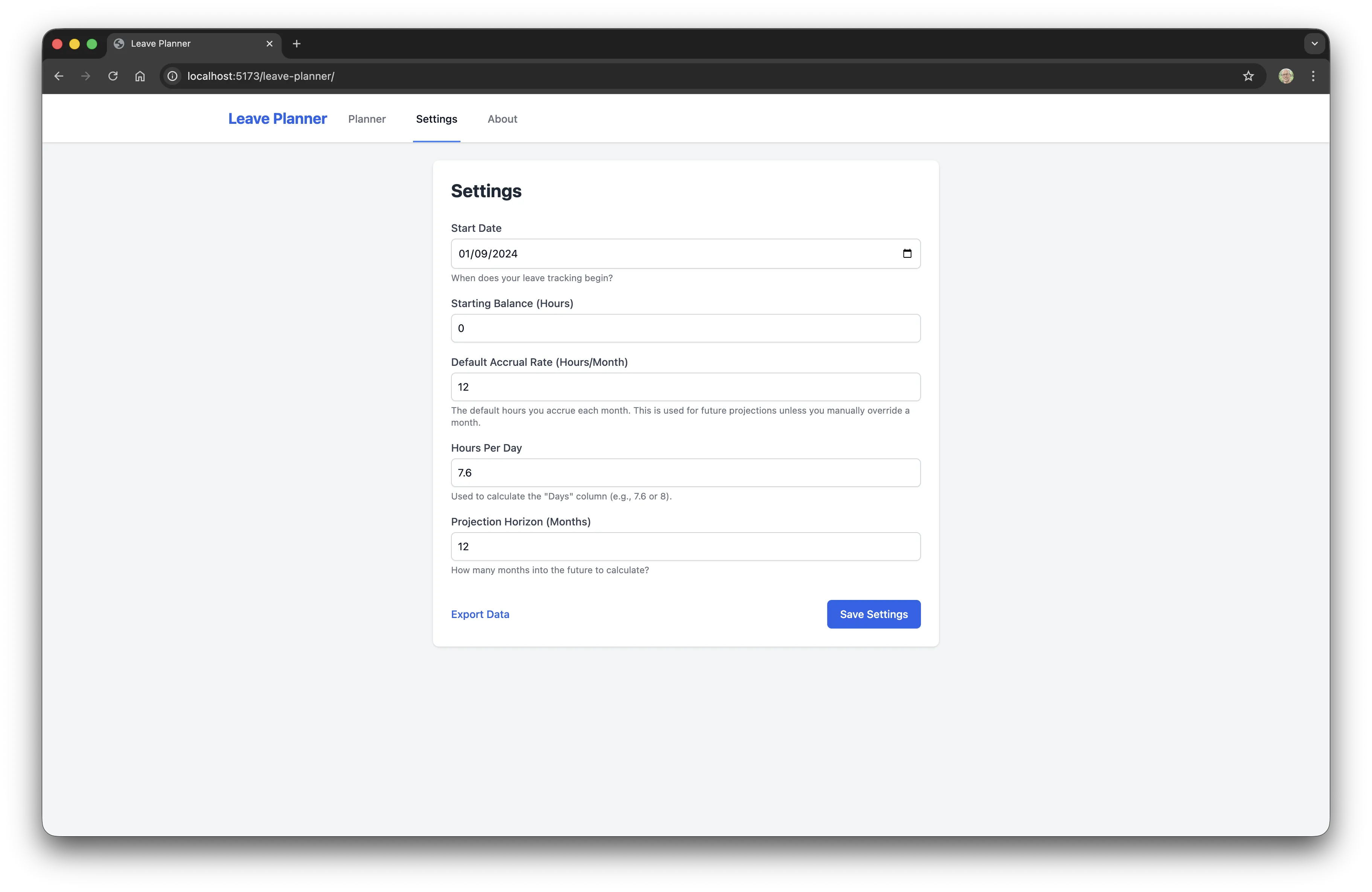Screen dimensions: 1372x892
Task: Reload the page with refresh icon
Action: [113, 76]
